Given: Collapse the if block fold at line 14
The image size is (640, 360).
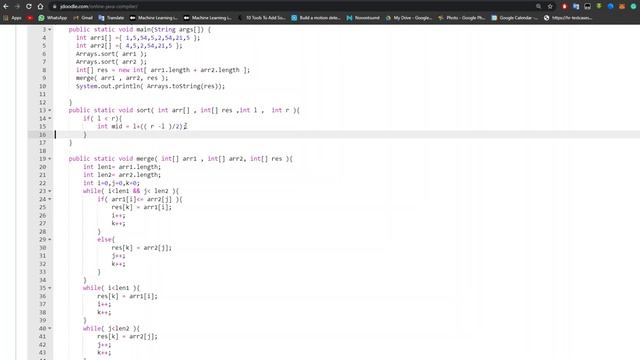Looking at the screenshot, I should [50, 119].
